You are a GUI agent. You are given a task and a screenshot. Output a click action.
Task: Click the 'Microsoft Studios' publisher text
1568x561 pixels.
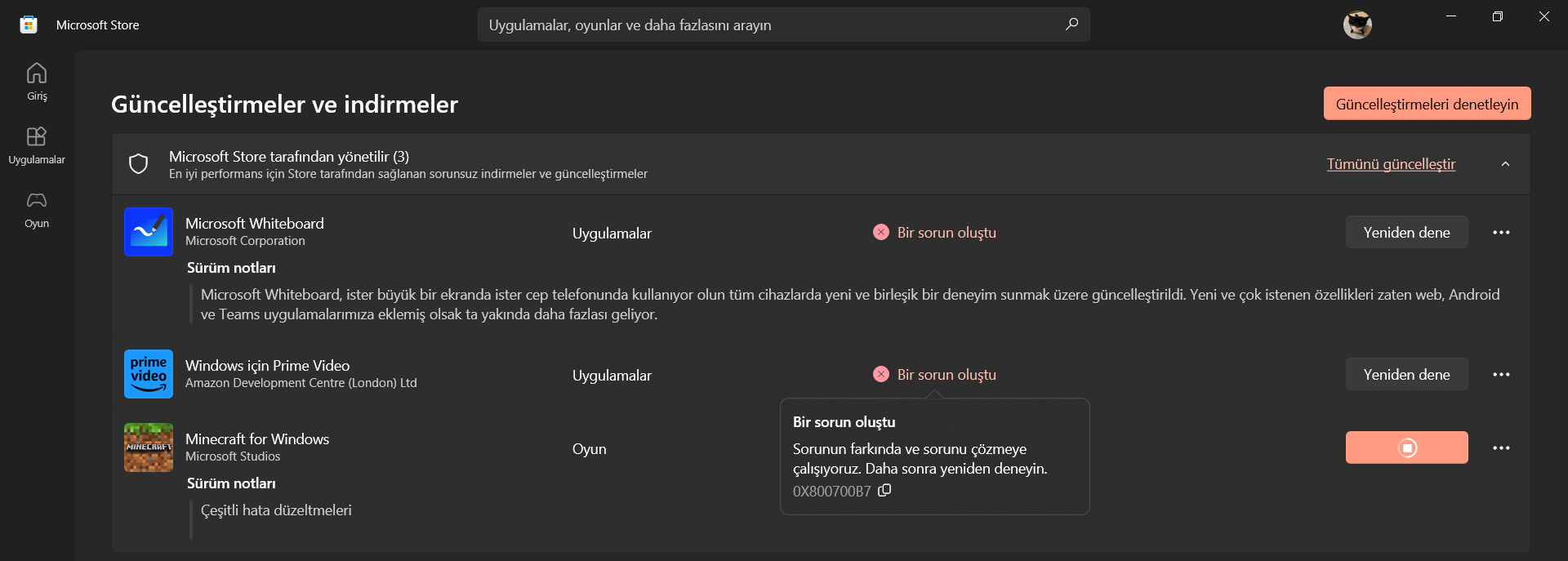(x=233, y=456)
